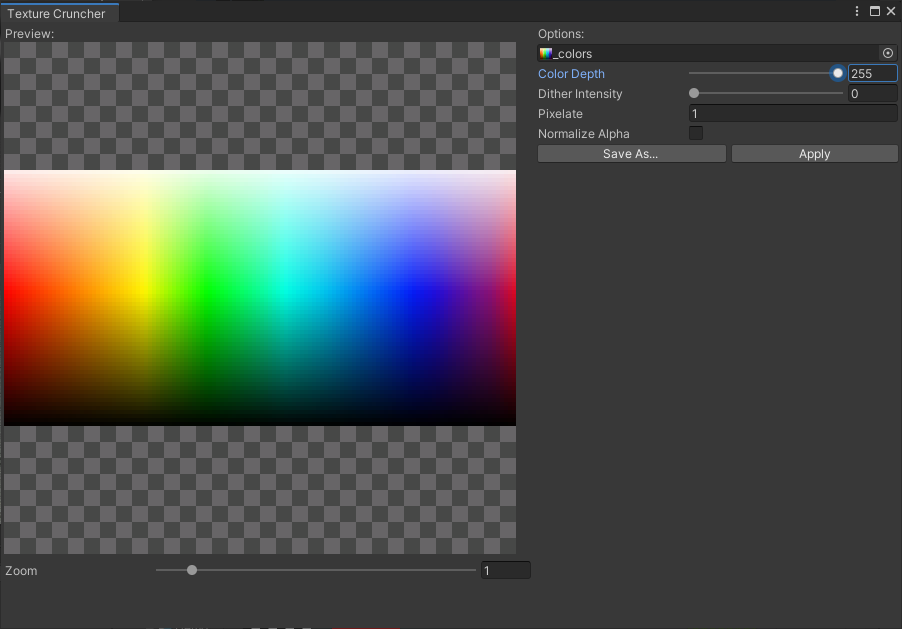Click the Color Depth label
902x629 pixels.
click(x=571, y=74)
